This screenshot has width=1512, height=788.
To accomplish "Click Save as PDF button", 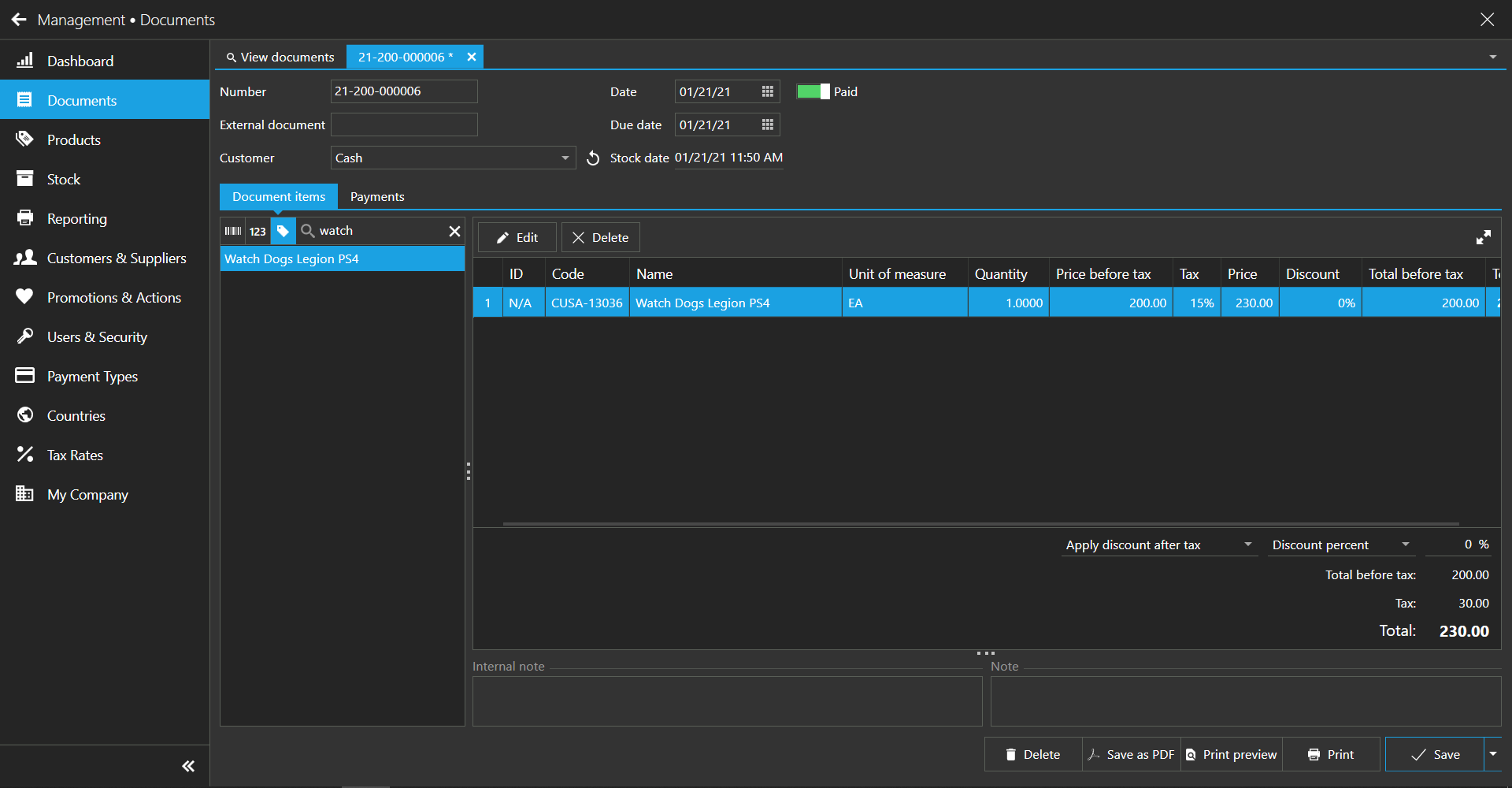I will tap(1131, 754).
